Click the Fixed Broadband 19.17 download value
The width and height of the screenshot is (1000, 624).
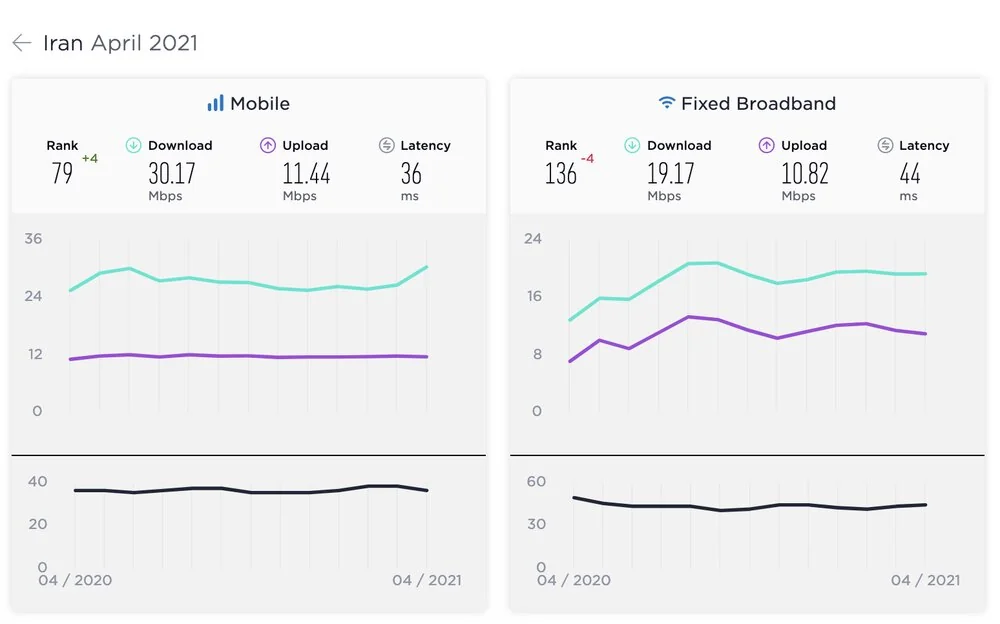tap(670, 174)
